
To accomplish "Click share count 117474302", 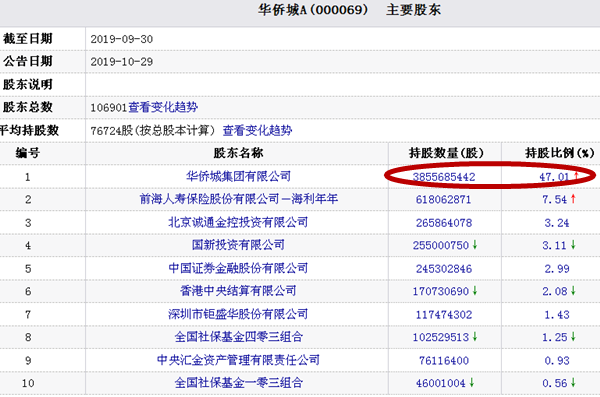I will pos(444,315).
